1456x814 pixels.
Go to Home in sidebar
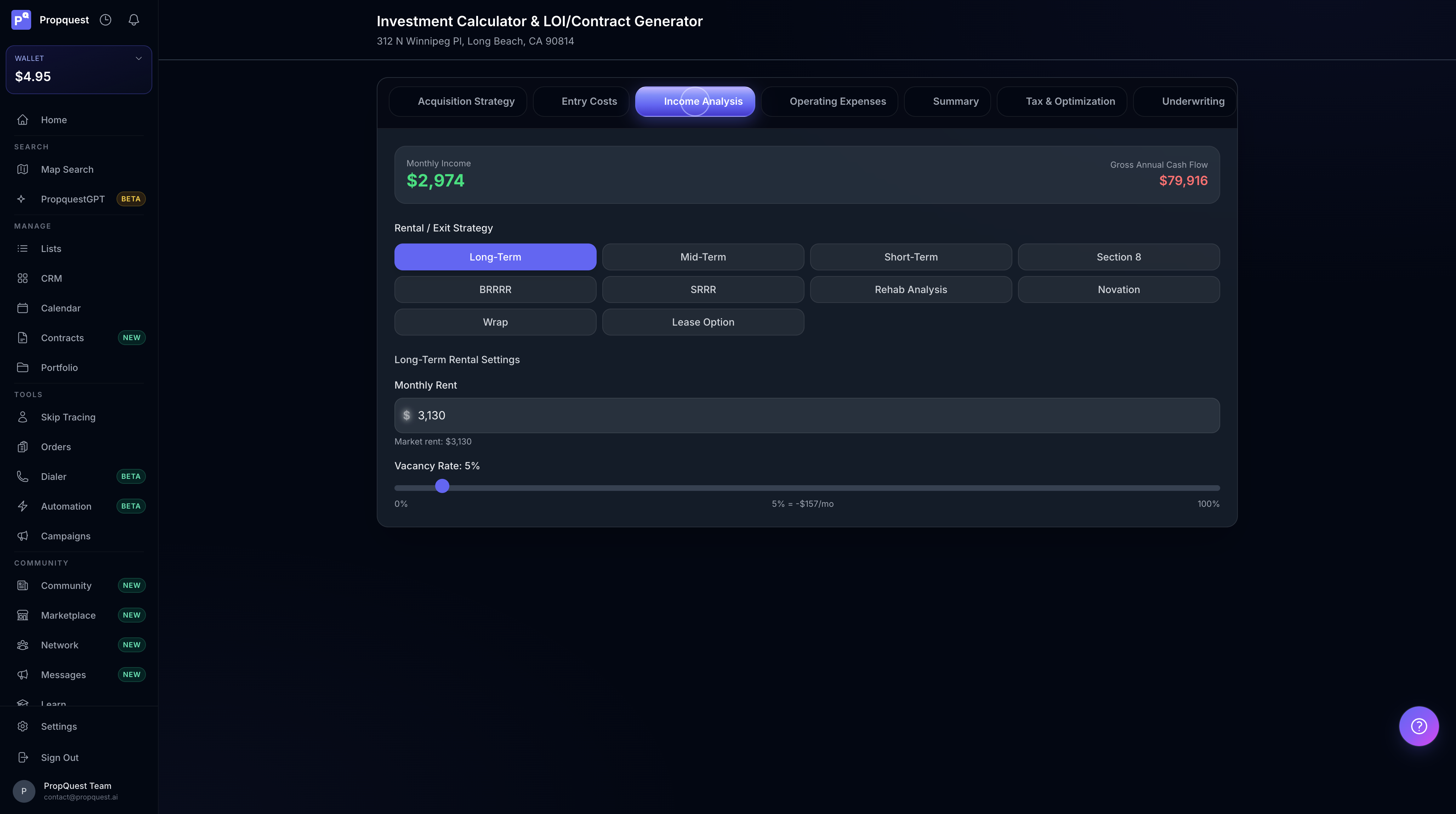click(79, 120)
